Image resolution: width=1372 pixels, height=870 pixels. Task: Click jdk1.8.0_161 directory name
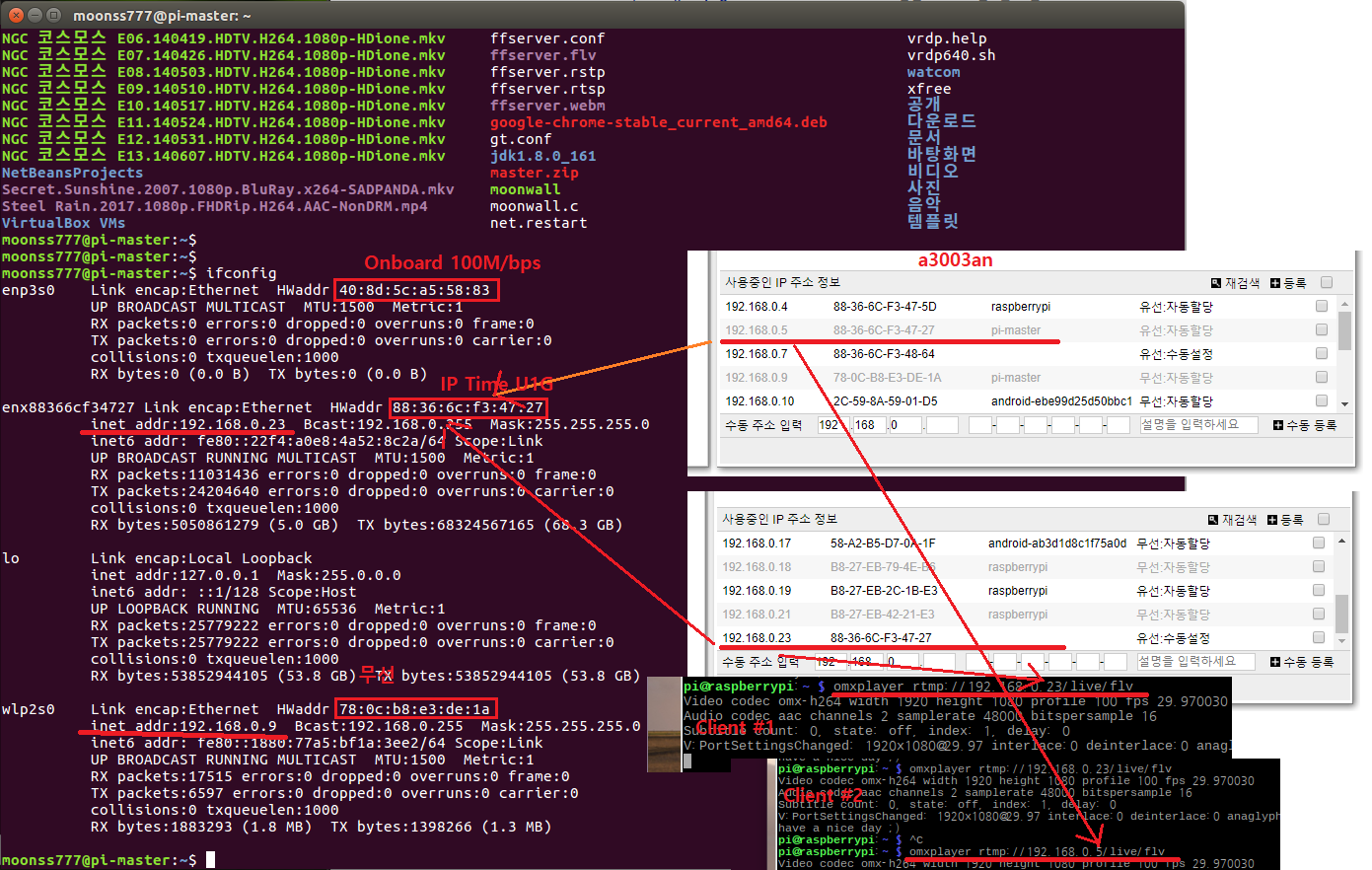point(543,156)
